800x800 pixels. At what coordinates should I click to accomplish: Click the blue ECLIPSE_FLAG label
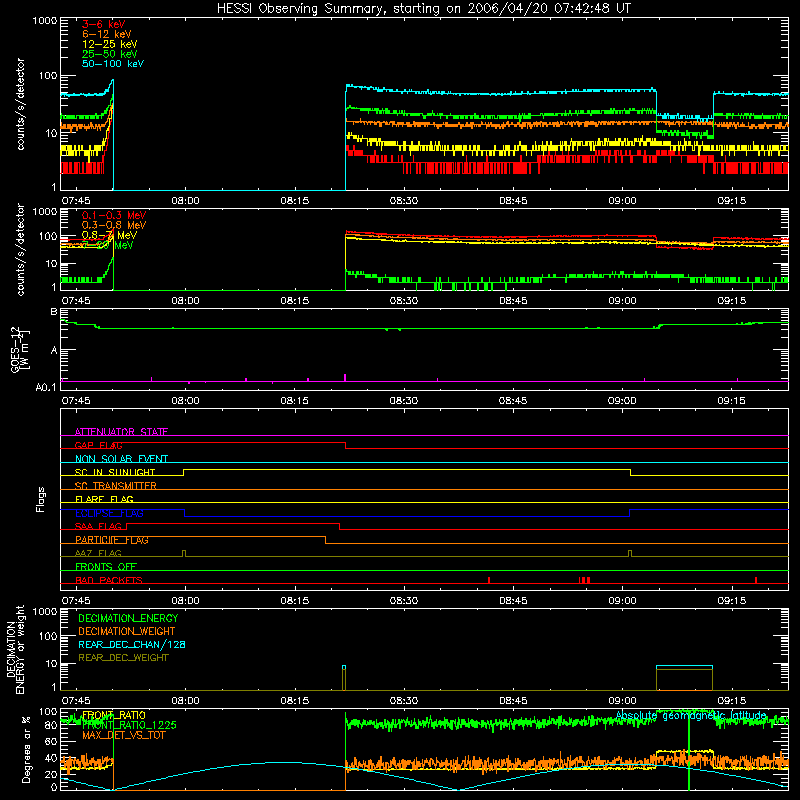[x=109, y=513]
